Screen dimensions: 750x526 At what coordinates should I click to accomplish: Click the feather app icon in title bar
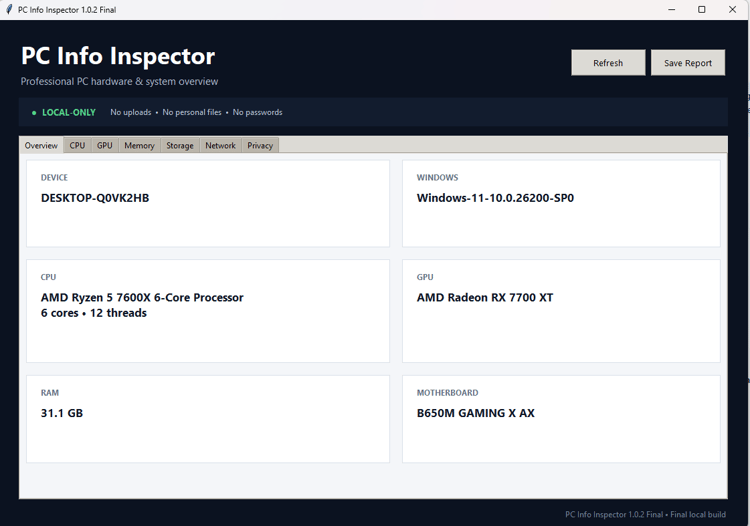tap(9, 10)
